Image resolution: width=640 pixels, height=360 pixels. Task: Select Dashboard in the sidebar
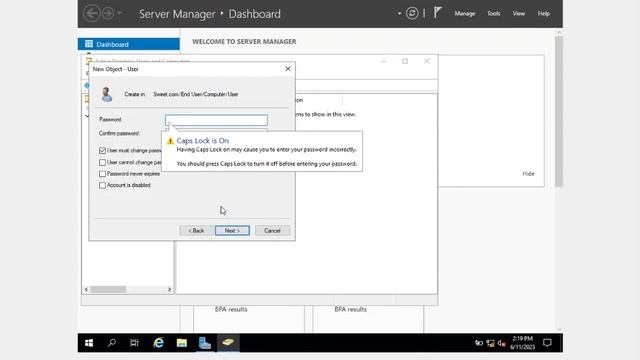click(x=129, y=44)
